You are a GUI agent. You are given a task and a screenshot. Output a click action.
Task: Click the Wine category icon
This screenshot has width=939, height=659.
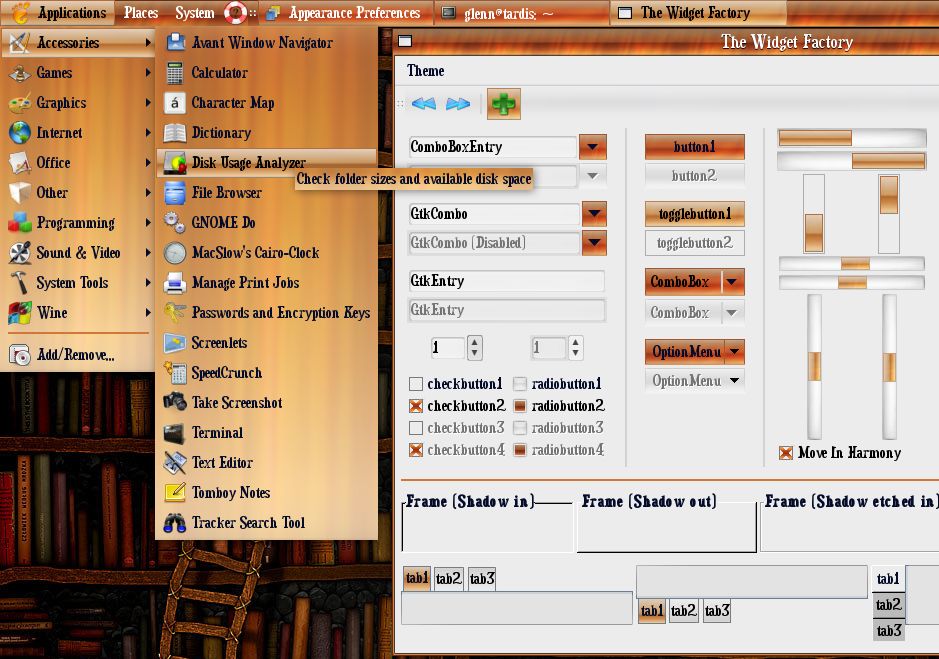pos(20,313)
